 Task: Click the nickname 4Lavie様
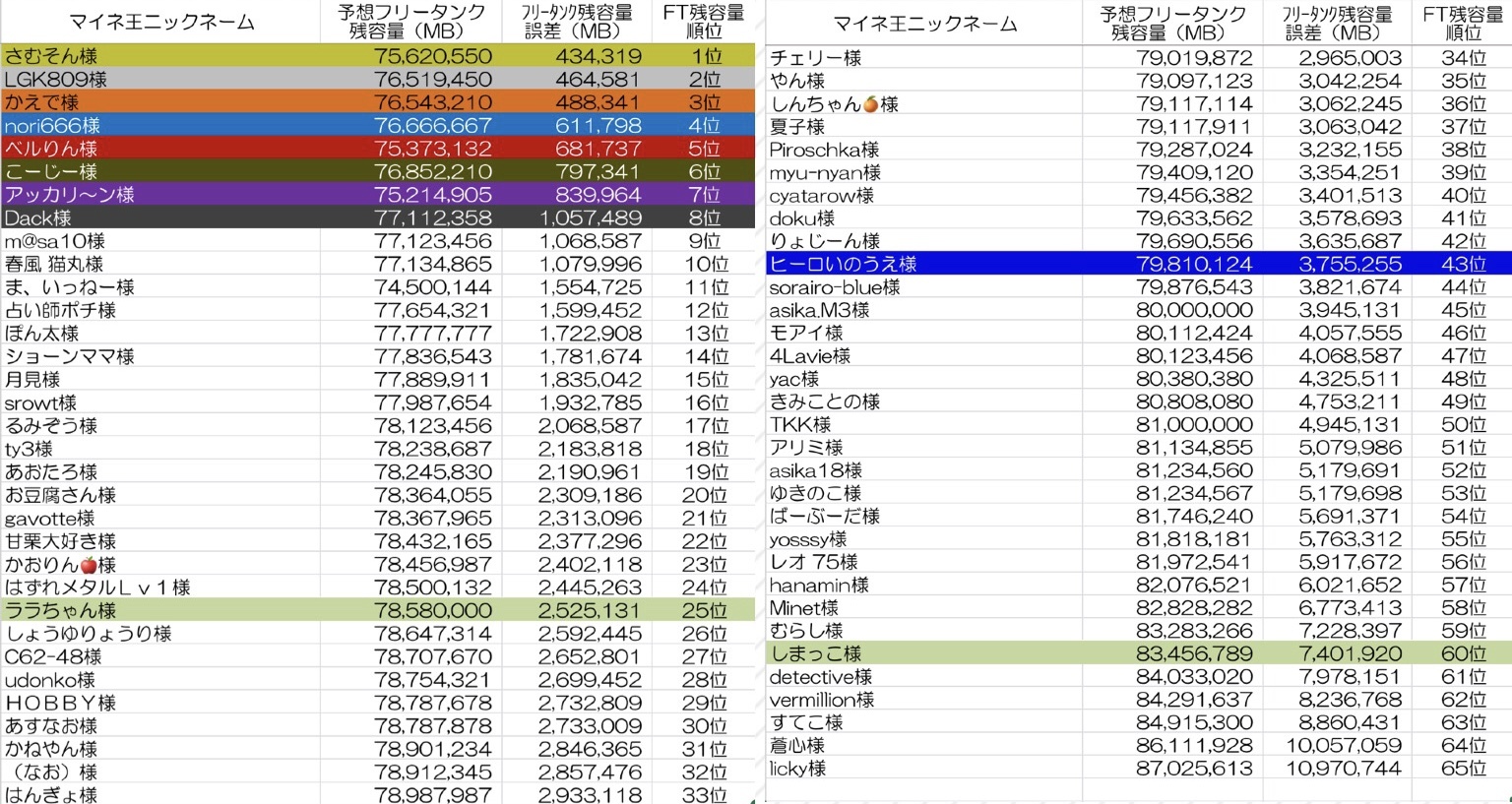810,356
